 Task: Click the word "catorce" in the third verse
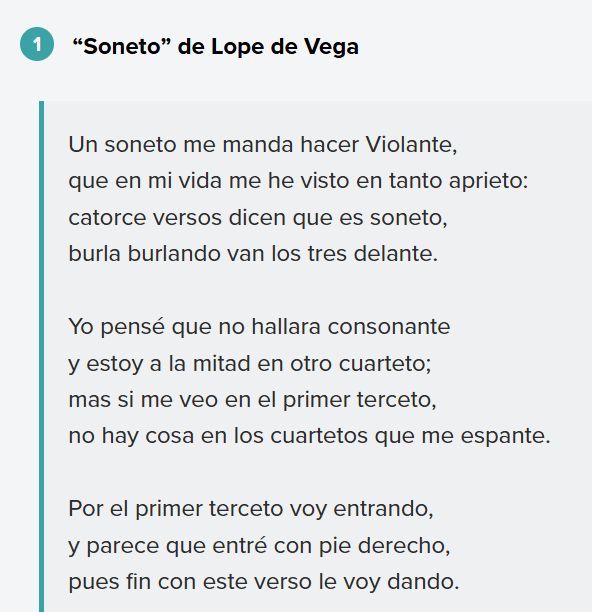(x=107, y=217)
